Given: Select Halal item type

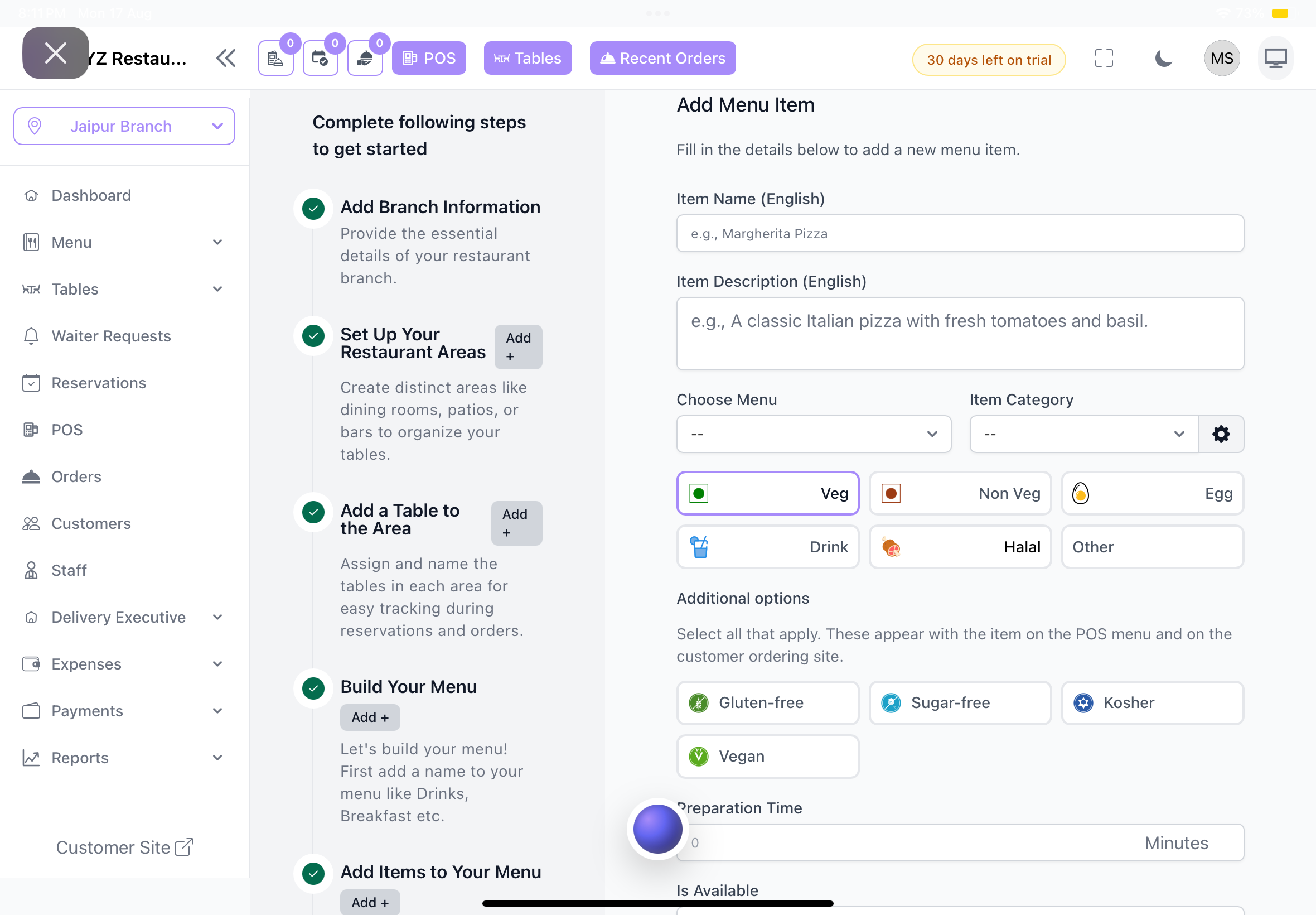Looking at the screenshot, I should [x=960, y=547].
